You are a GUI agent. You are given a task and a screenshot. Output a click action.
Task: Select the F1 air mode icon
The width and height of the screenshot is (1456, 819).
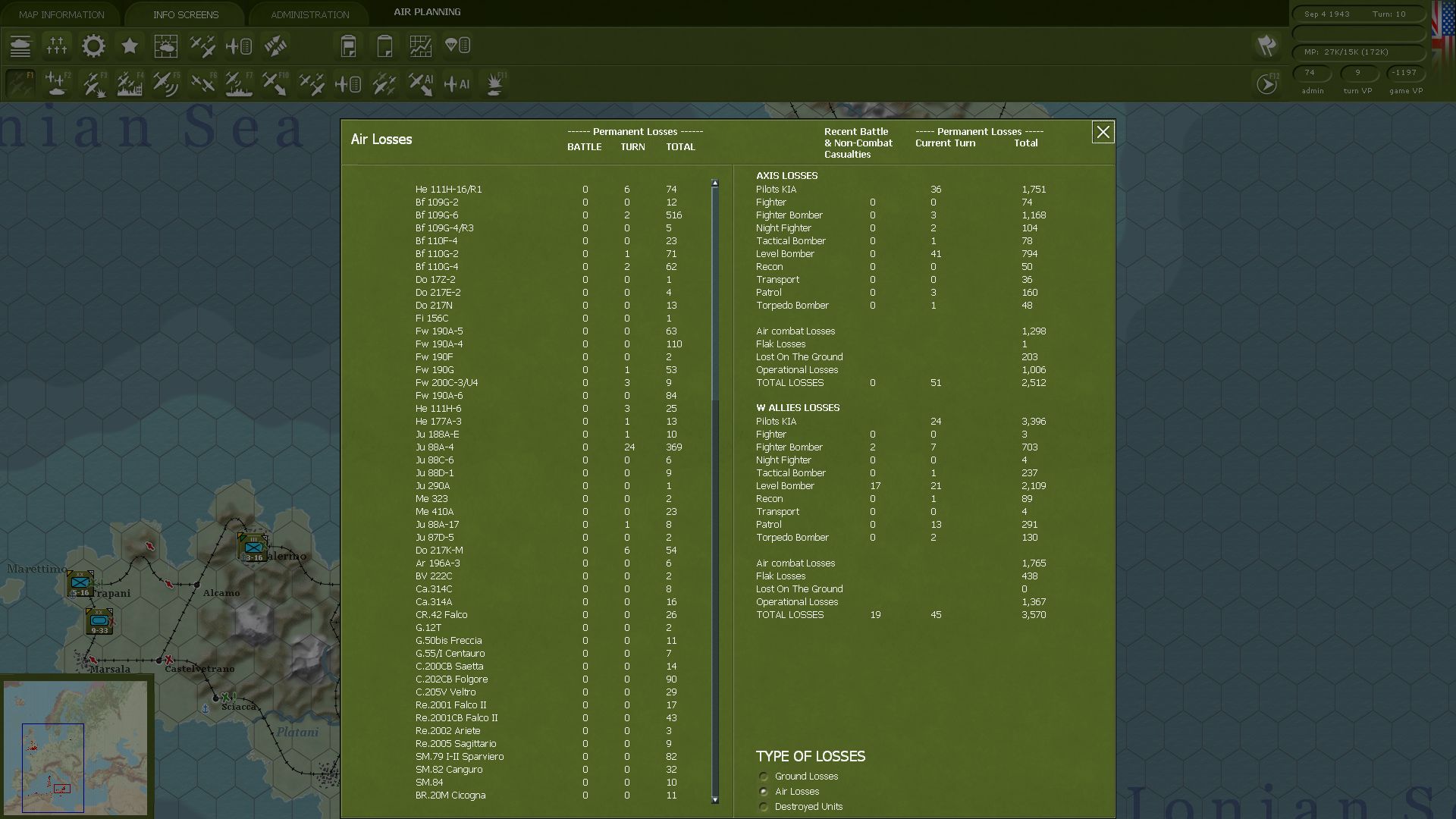[20, 83]
